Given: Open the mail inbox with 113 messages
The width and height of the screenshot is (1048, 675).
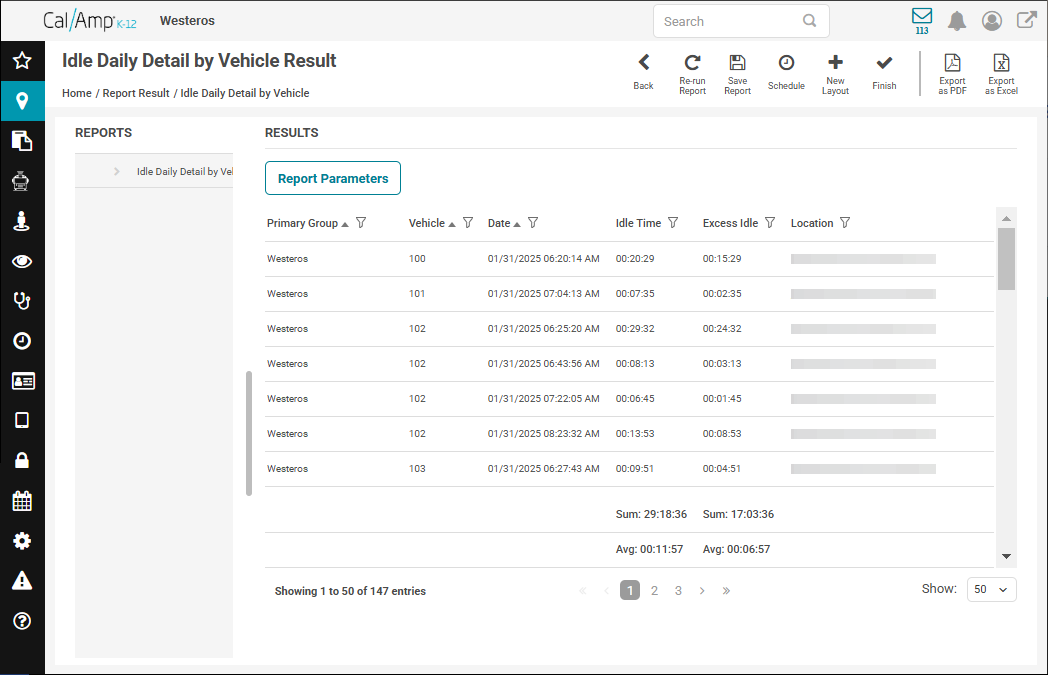Looking at the screenshot, I should (922, 21).
